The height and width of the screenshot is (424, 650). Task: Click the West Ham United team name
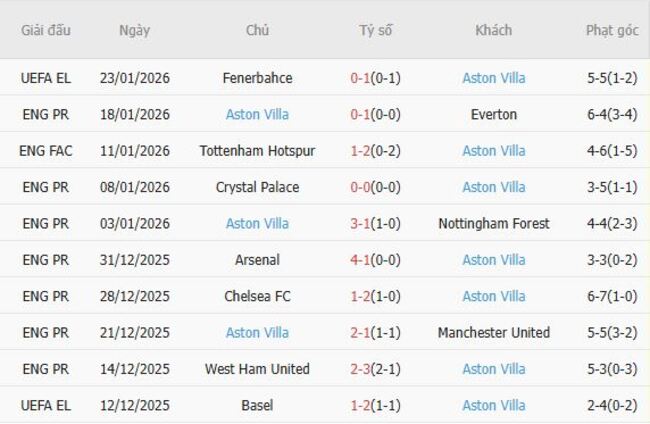[257, 369]
